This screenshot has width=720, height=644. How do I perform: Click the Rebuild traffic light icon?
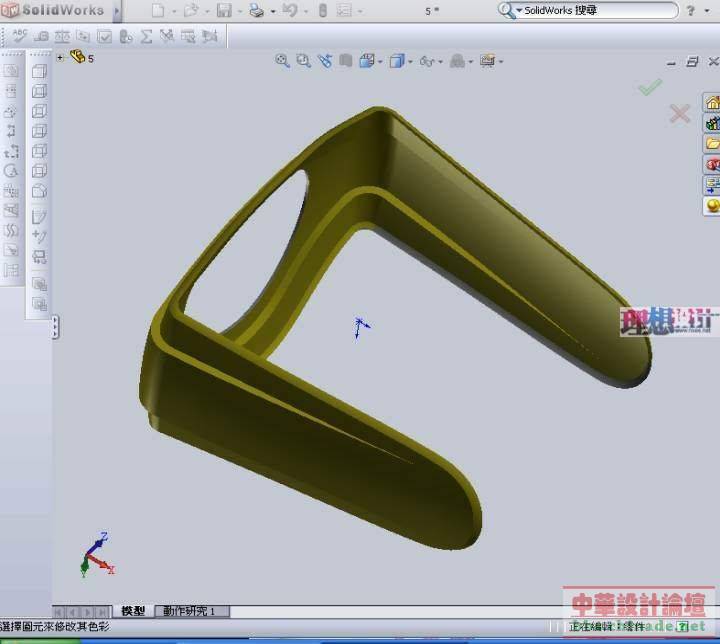pyautogui.click(x=321, y=11)
